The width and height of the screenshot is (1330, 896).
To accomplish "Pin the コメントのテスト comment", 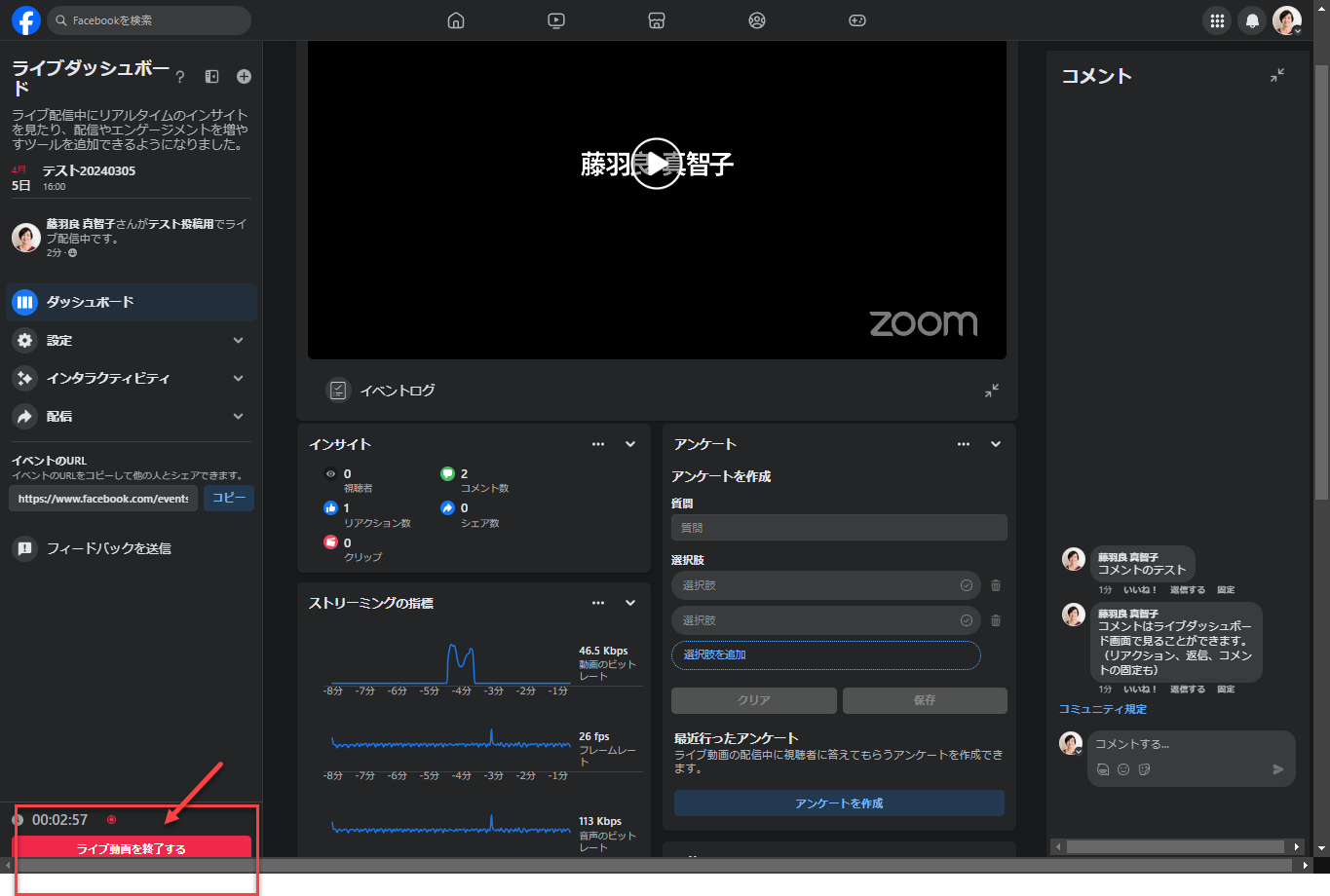I will [1226, 590].
